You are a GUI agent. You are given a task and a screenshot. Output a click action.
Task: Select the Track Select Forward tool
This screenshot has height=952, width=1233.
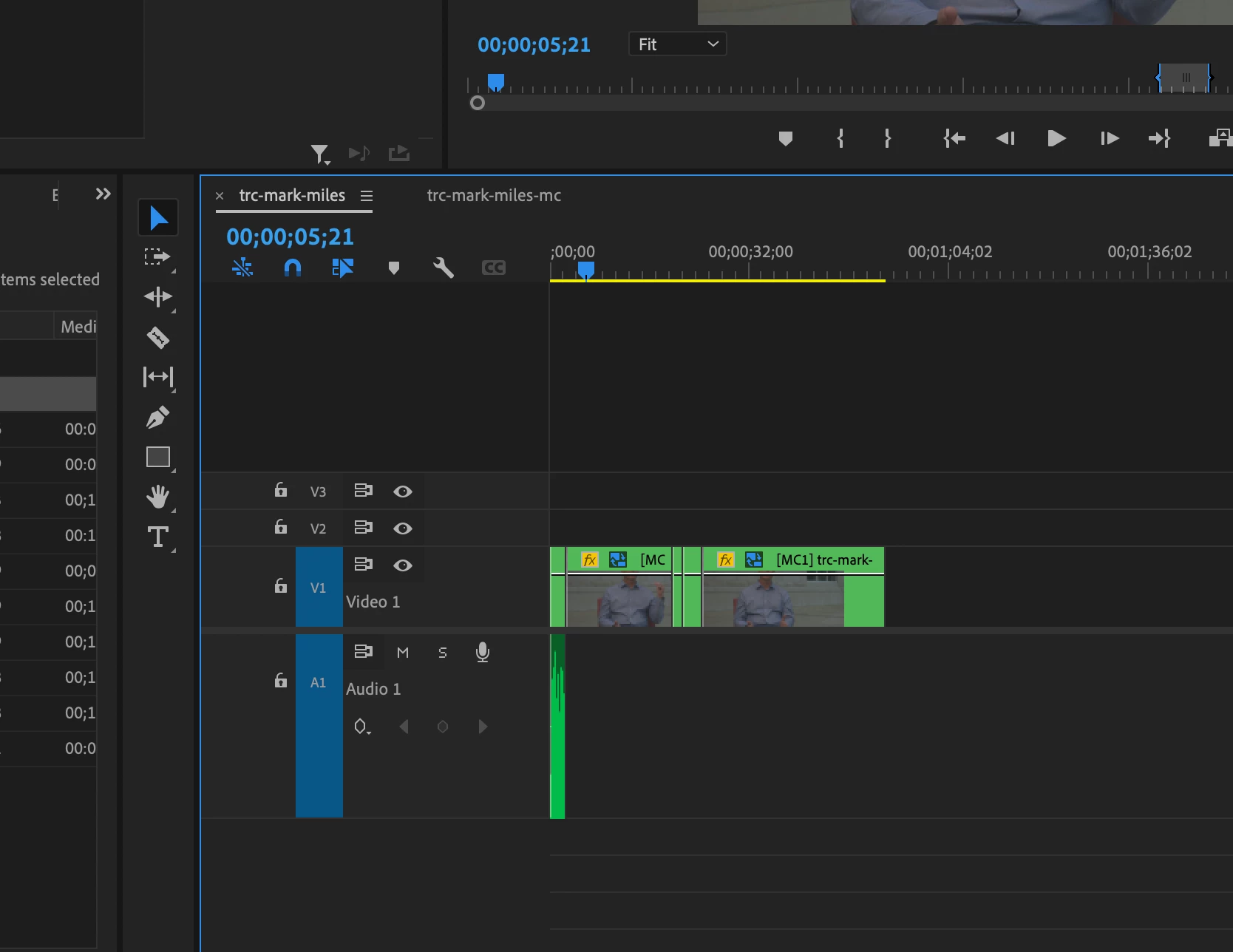coord(157,257)
